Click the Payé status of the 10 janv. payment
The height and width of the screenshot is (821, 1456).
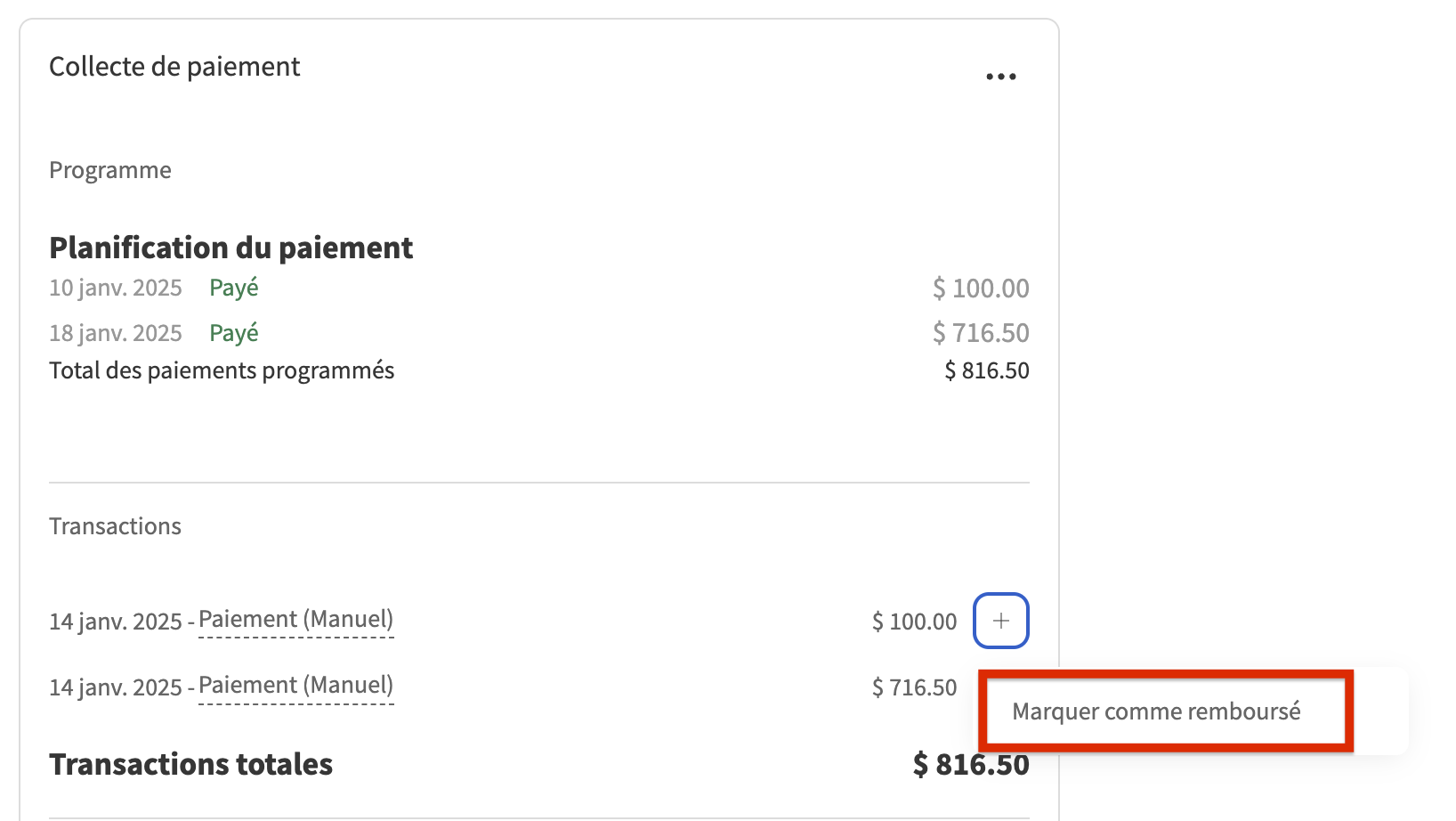[x=233, y=287]
